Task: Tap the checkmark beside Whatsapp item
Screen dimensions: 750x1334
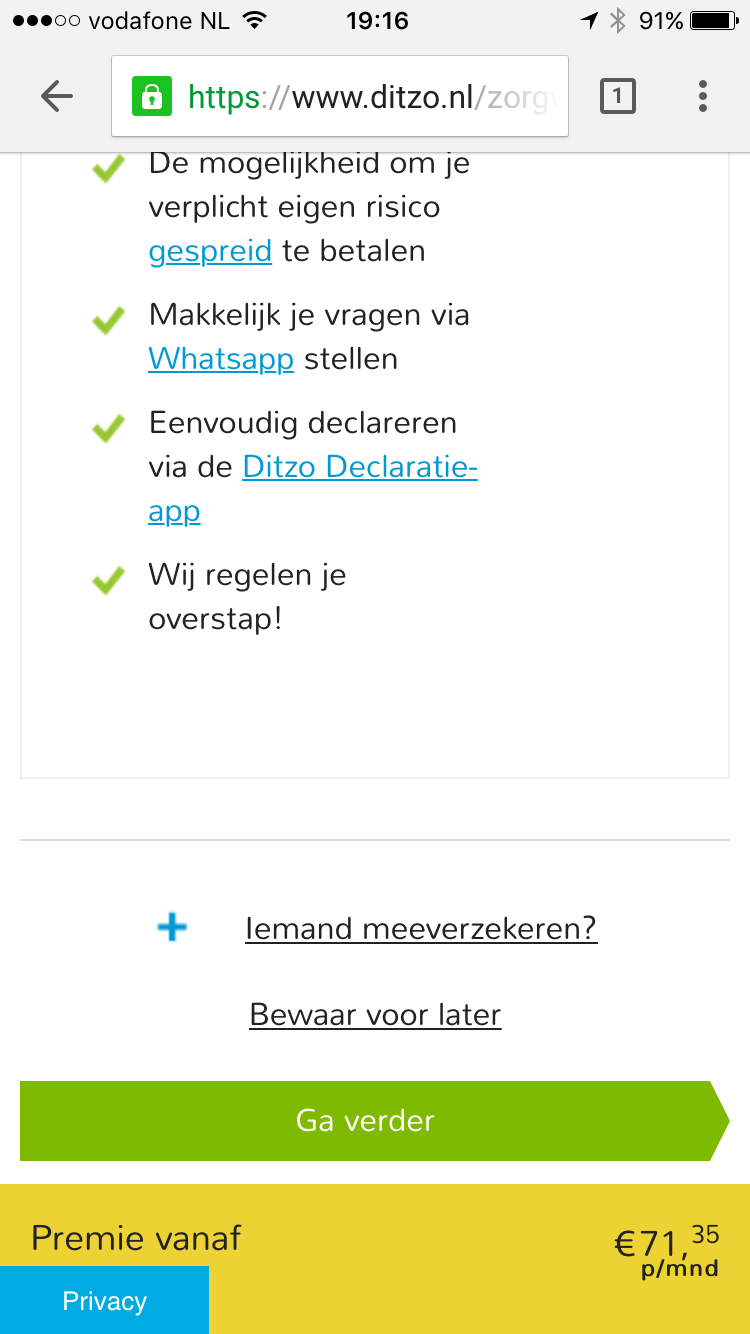Action: point(108,321)
